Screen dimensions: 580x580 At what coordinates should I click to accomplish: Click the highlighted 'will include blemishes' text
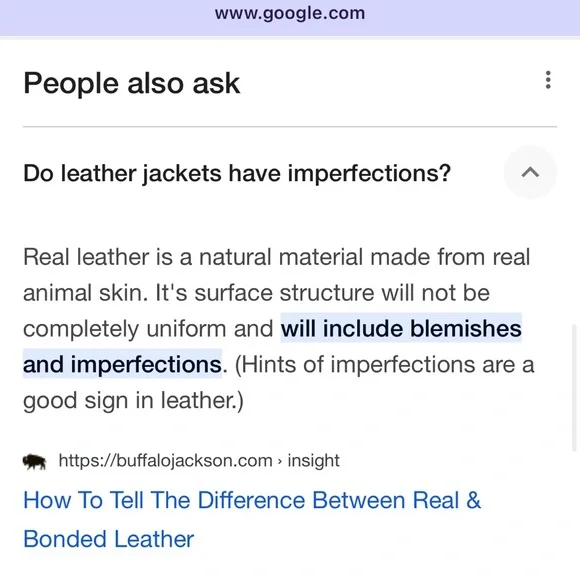tap(401, 328)
